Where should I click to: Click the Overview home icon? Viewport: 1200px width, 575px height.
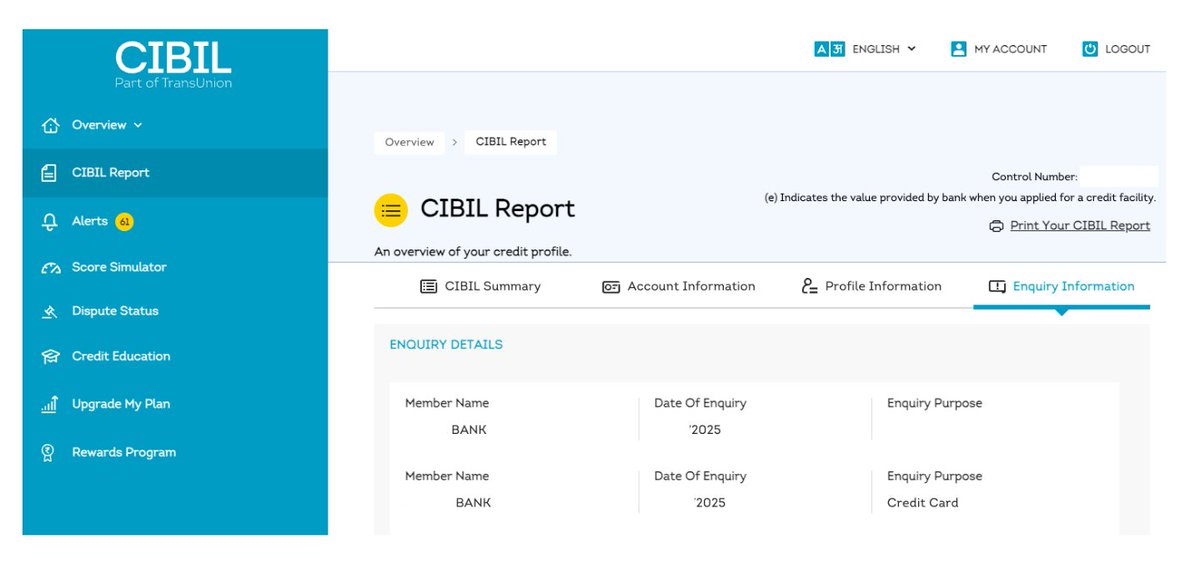(50, 125)
